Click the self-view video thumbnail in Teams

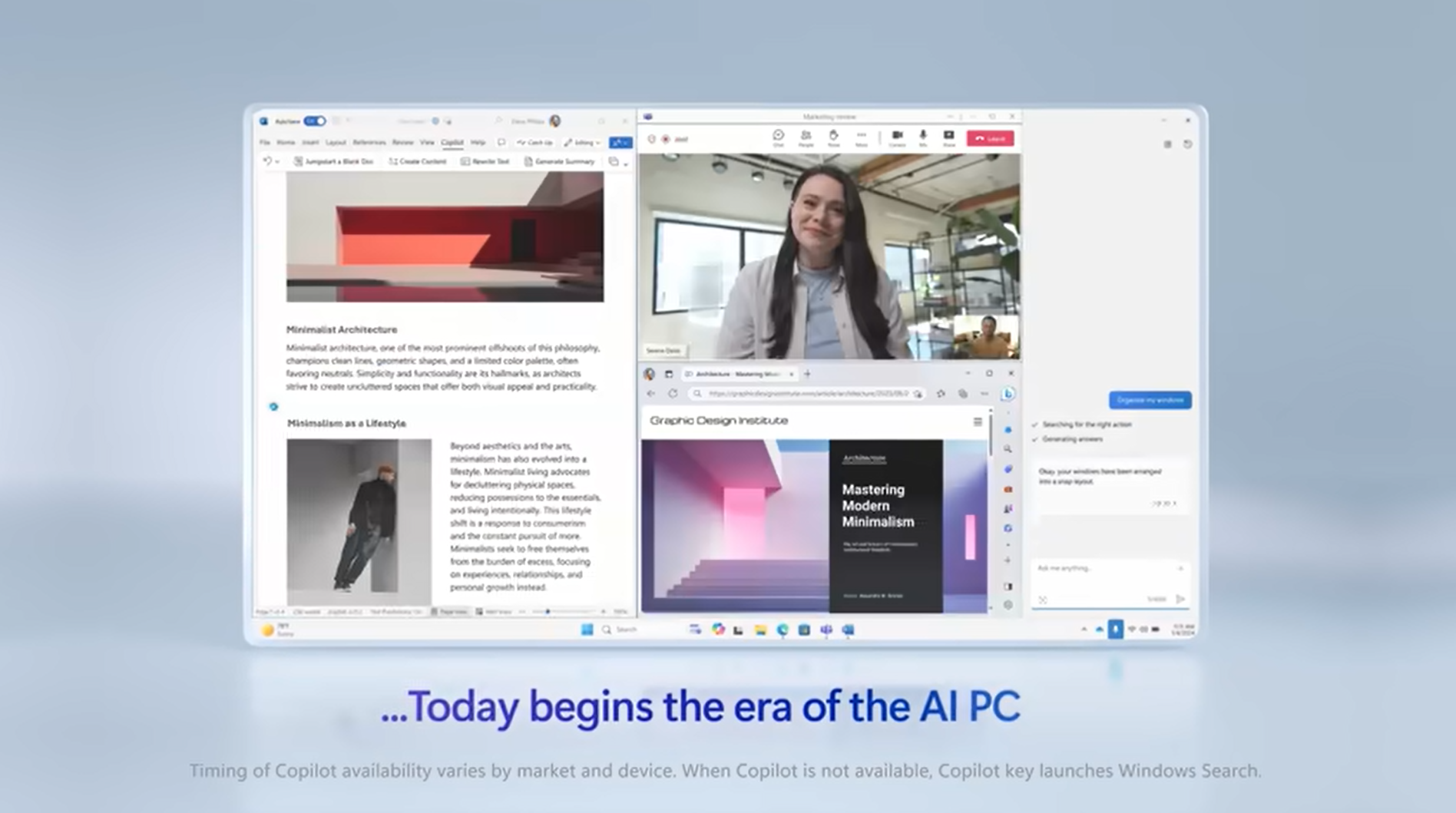click(x=985, y=336)
